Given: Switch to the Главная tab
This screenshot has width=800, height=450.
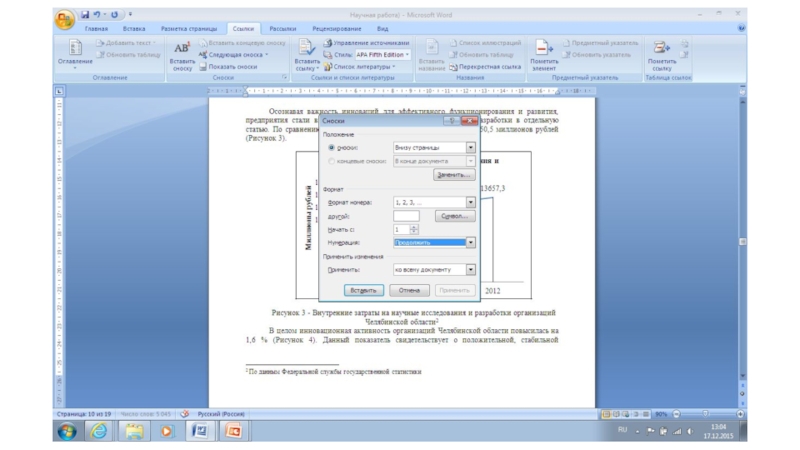Looking at the screenshot, I should 96,29.
